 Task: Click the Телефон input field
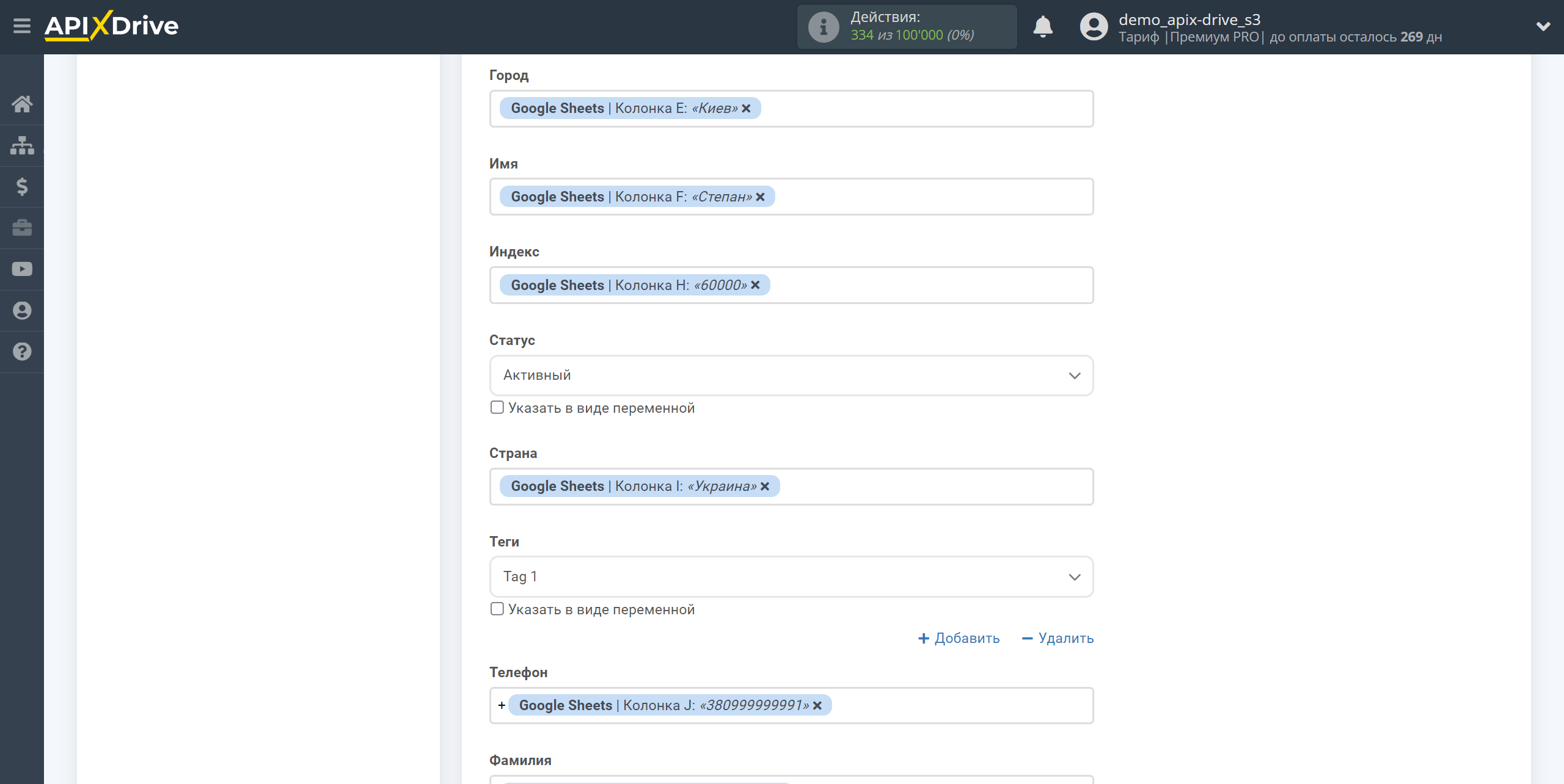click(x=791, y=705)
